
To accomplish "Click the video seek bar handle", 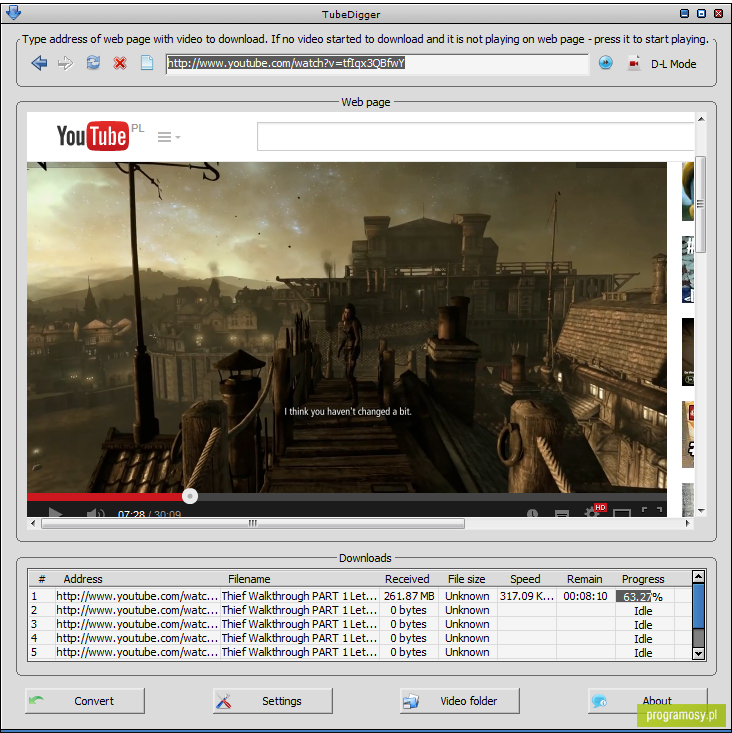I will pos(190,496).
